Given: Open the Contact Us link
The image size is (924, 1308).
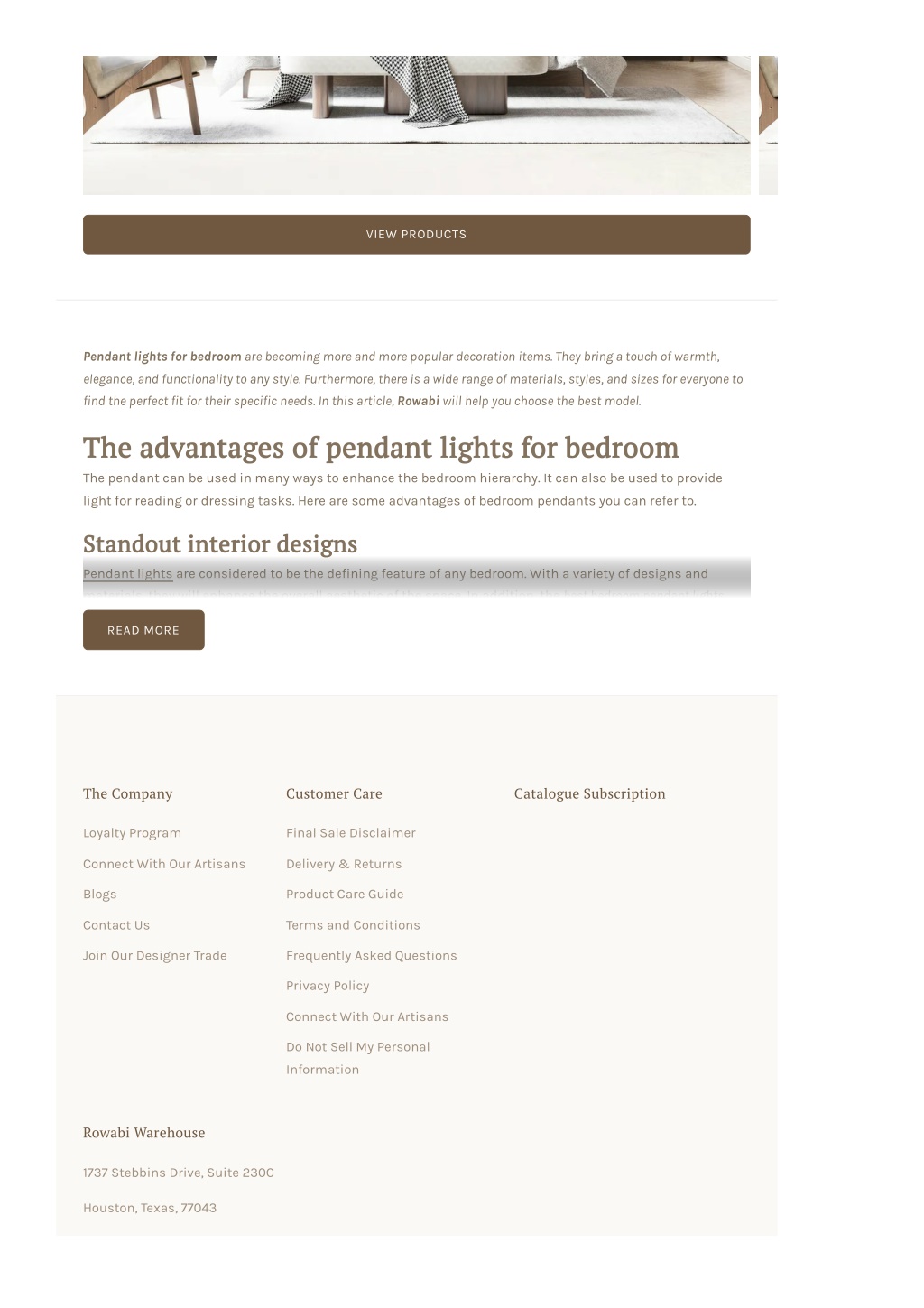Looking at the screenshot, I should (116, 925).
